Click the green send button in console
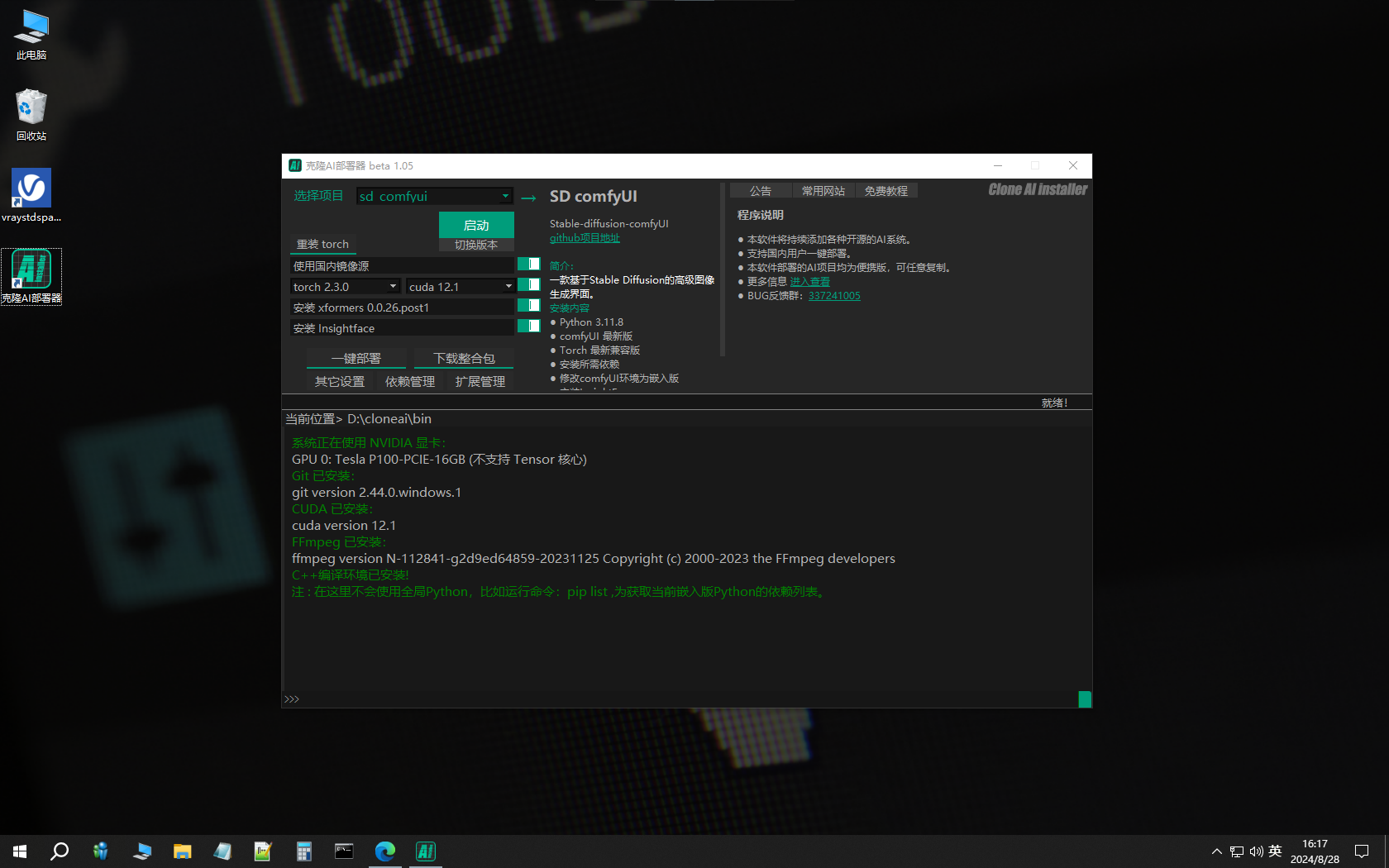Image resolution: width=1389 pixels, height=868 pixels. [1085, 699]
